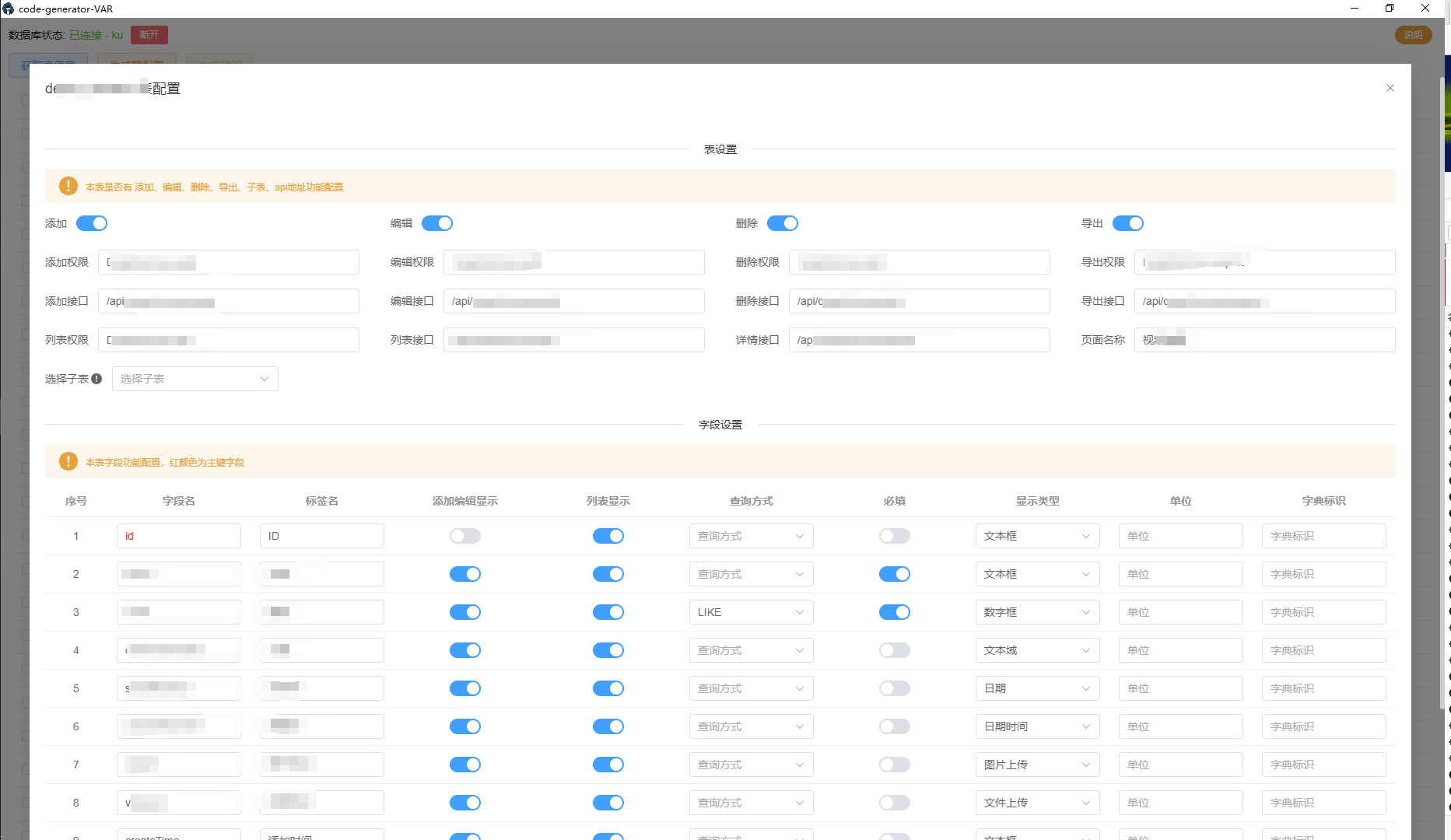1451x840 pixels.
Task: Click the 字典标识 input in row 1
Action: click(1324, 536)
